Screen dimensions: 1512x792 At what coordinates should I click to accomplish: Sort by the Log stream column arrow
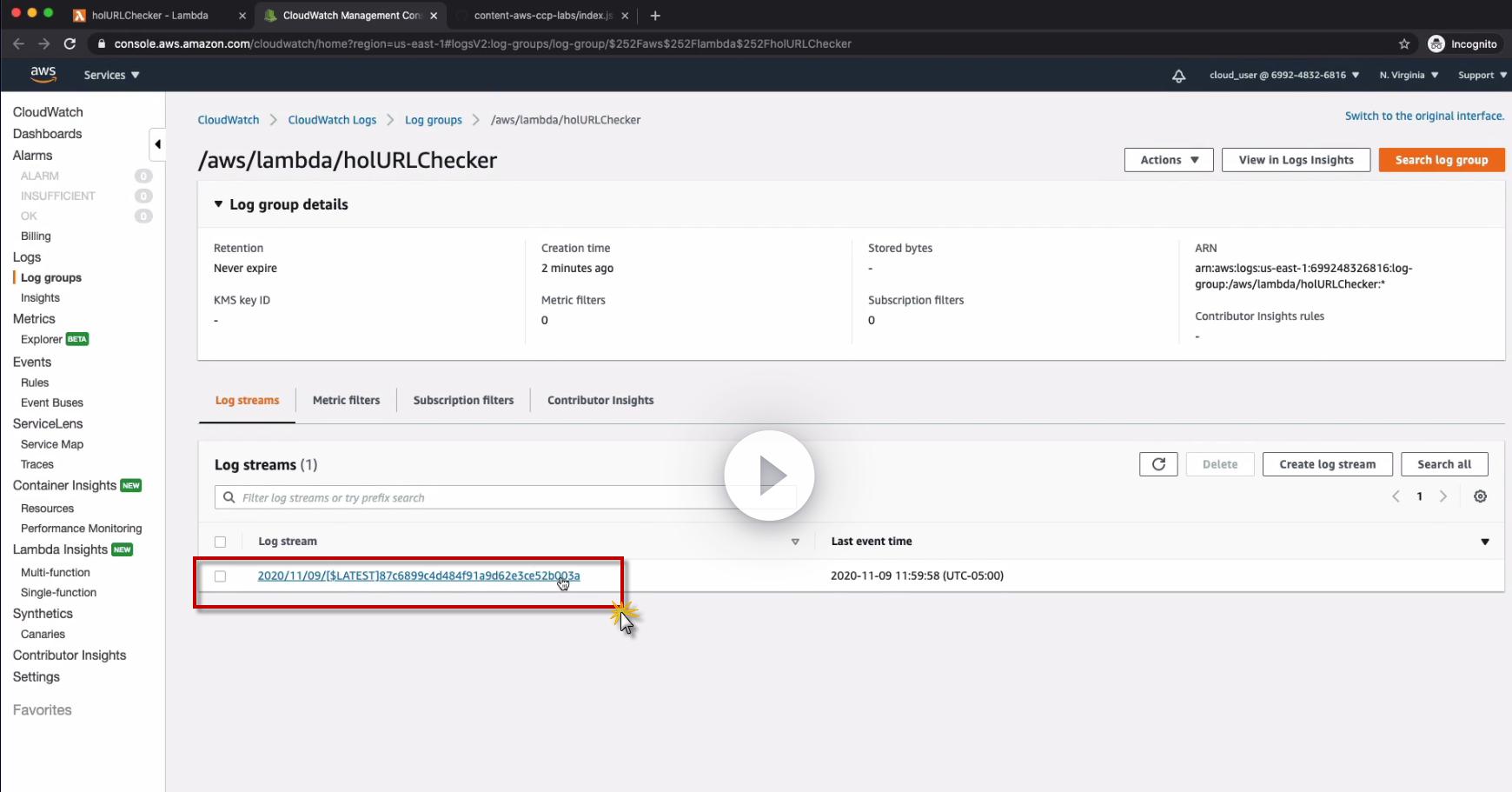tap(795, 542)
